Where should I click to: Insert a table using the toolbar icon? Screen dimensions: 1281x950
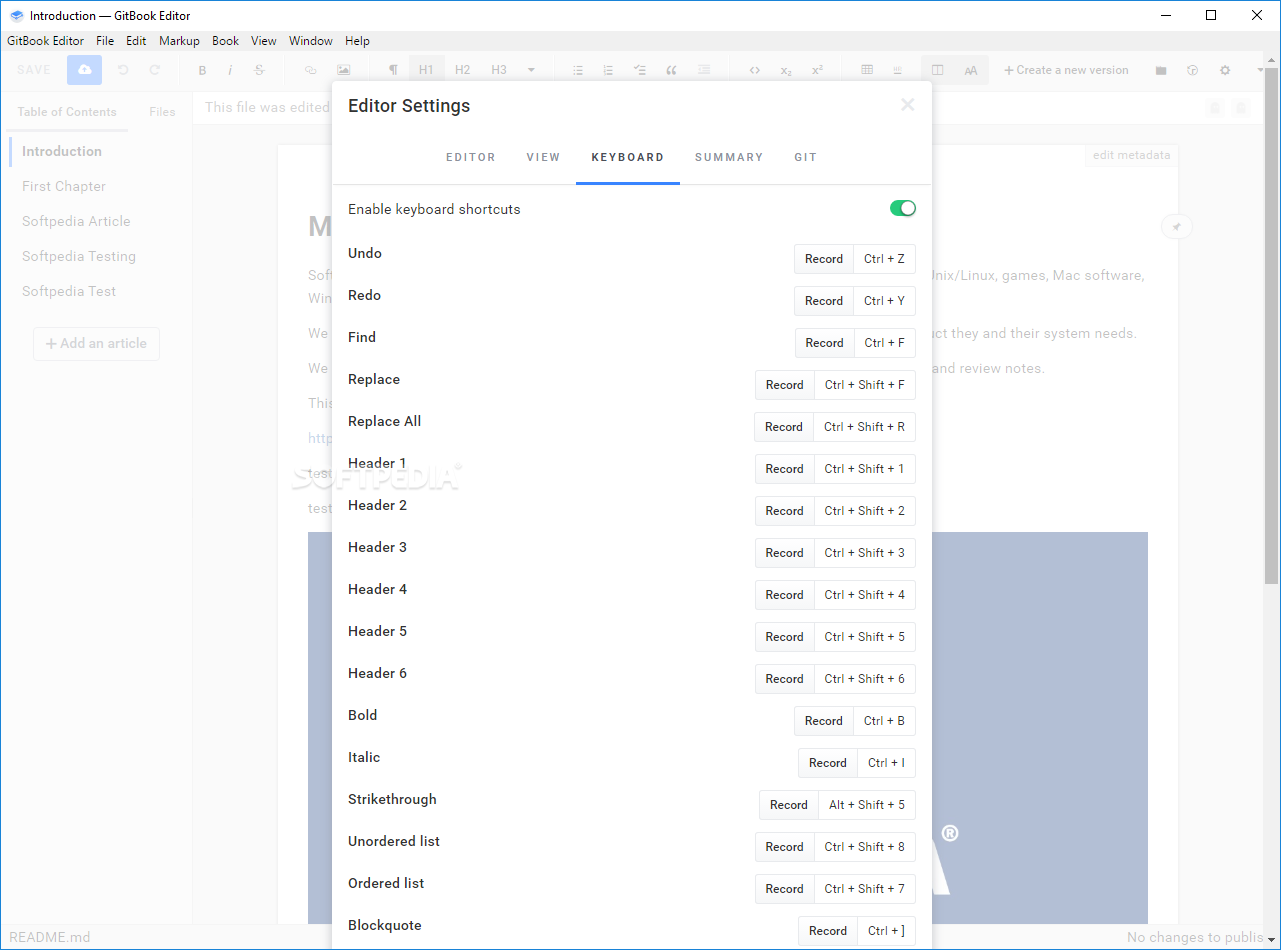coord(867,70)
